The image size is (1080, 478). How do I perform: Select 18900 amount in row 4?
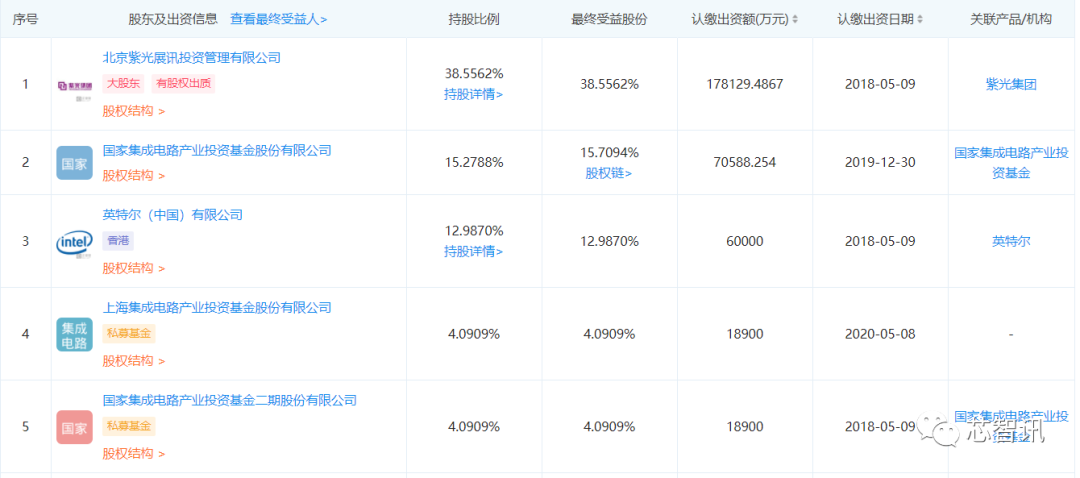(x=745, y=334)
